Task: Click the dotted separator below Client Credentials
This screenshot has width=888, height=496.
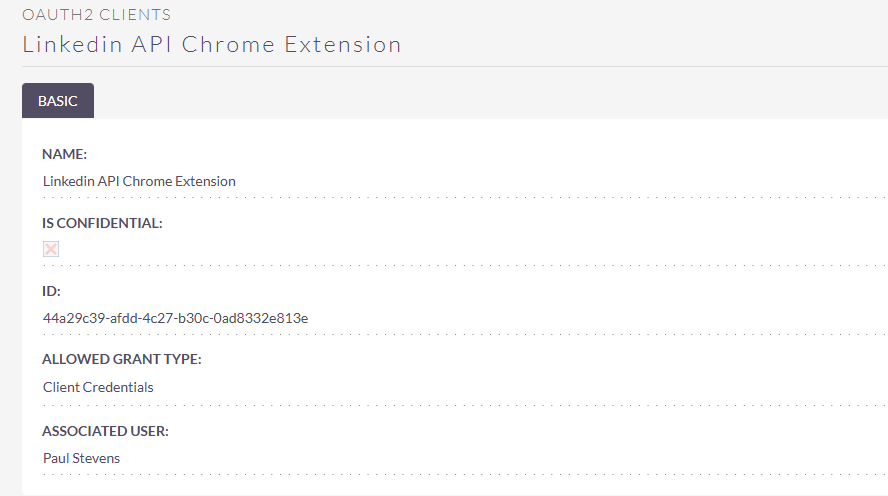Action: (465, 405)
